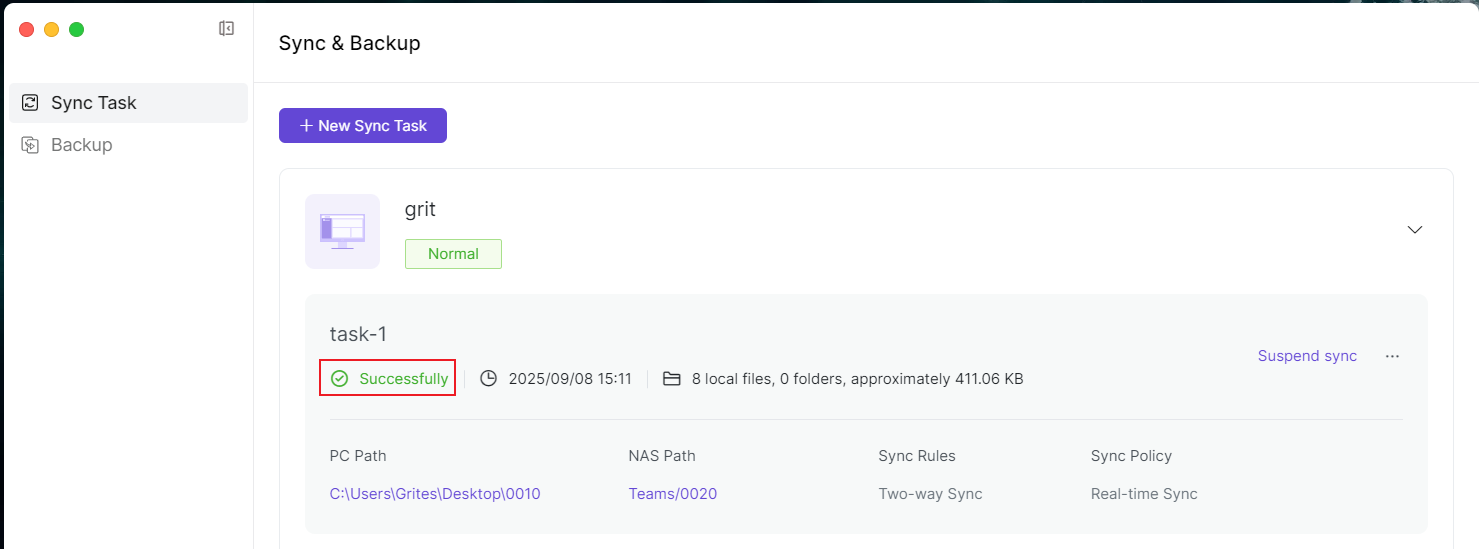Open the NAS Path Teams/0020 link
The image size is (1479, 549).
pos(672,494)
